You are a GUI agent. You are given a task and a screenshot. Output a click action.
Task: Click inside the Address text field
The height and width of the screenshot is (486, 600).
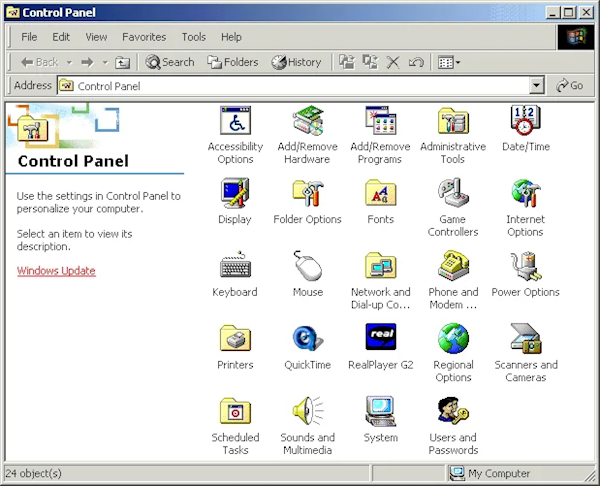tap(300, 86)
